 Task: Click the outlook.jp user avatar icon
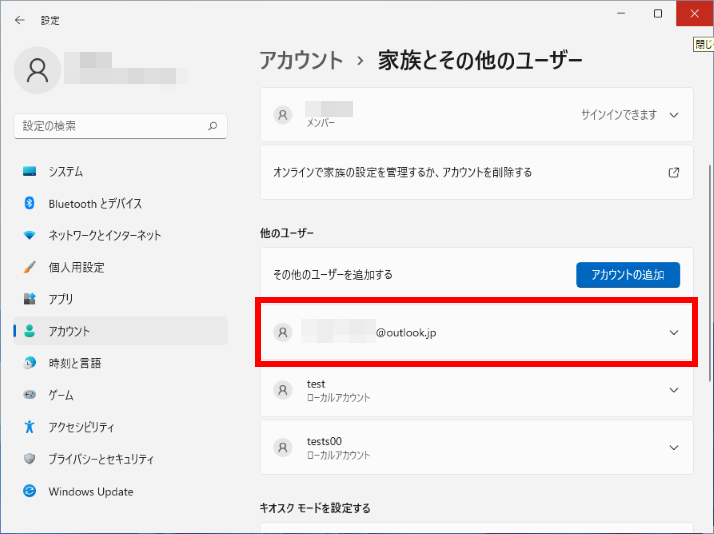(x=283, y=332)
